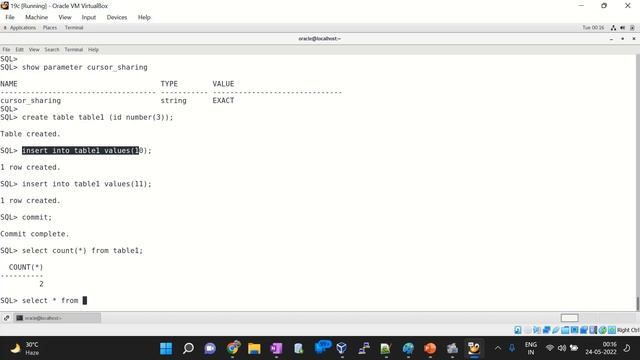Click the workspace switcher in bottom panel
Image resolution: width=640 pixels, height=360 pixels.
tap(569, 318)
